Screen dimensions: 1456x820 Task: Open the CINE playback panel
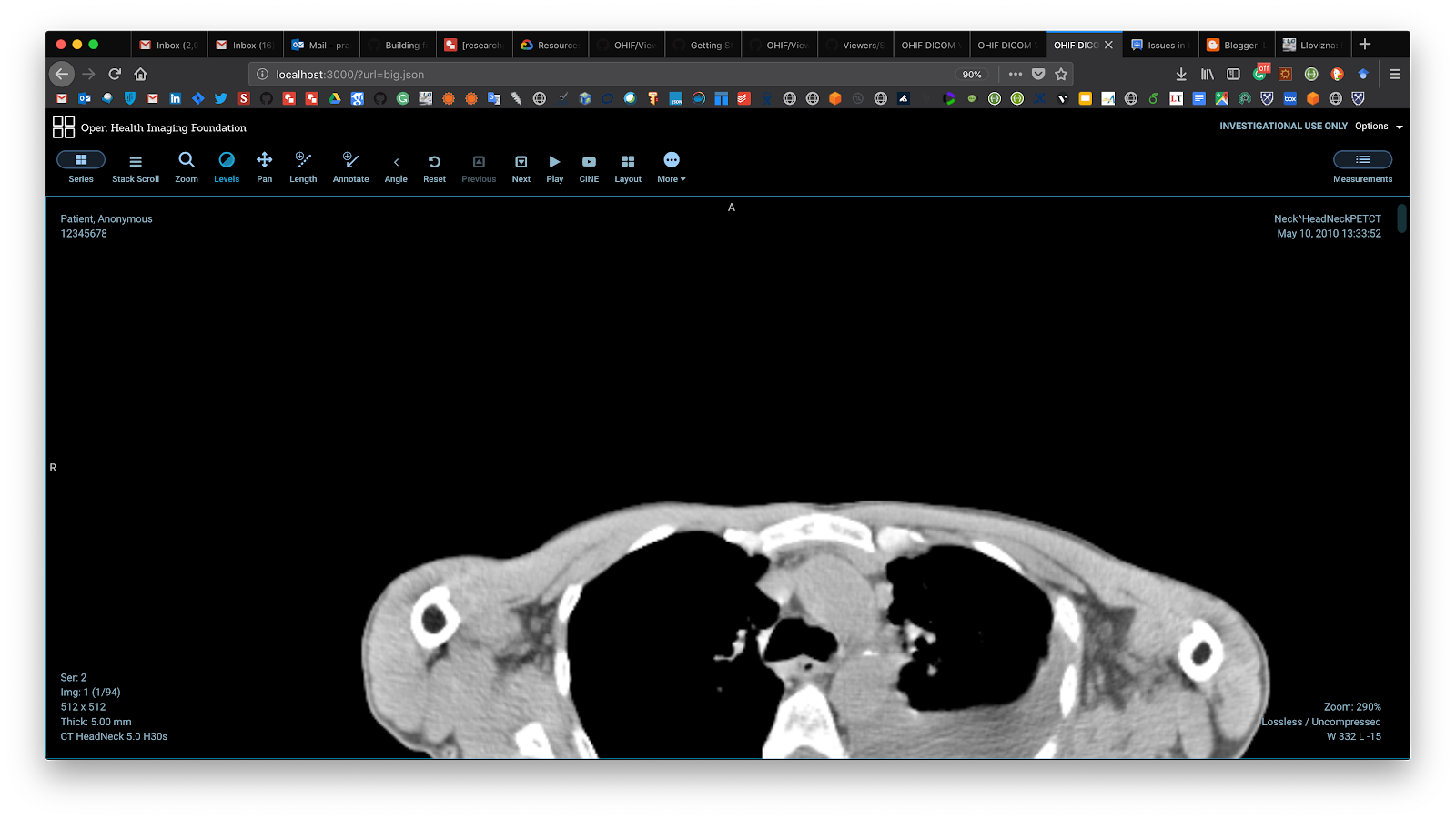click(588, 167)
